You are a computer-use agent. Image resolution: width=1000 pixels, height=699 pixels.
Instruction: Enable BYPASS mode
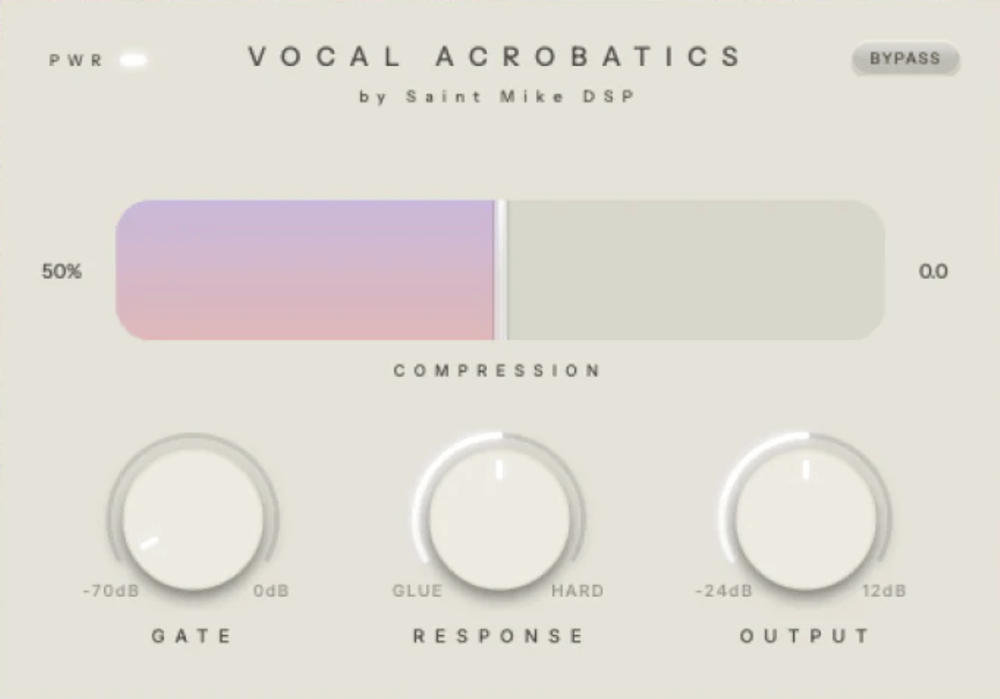tap(904, 59)
